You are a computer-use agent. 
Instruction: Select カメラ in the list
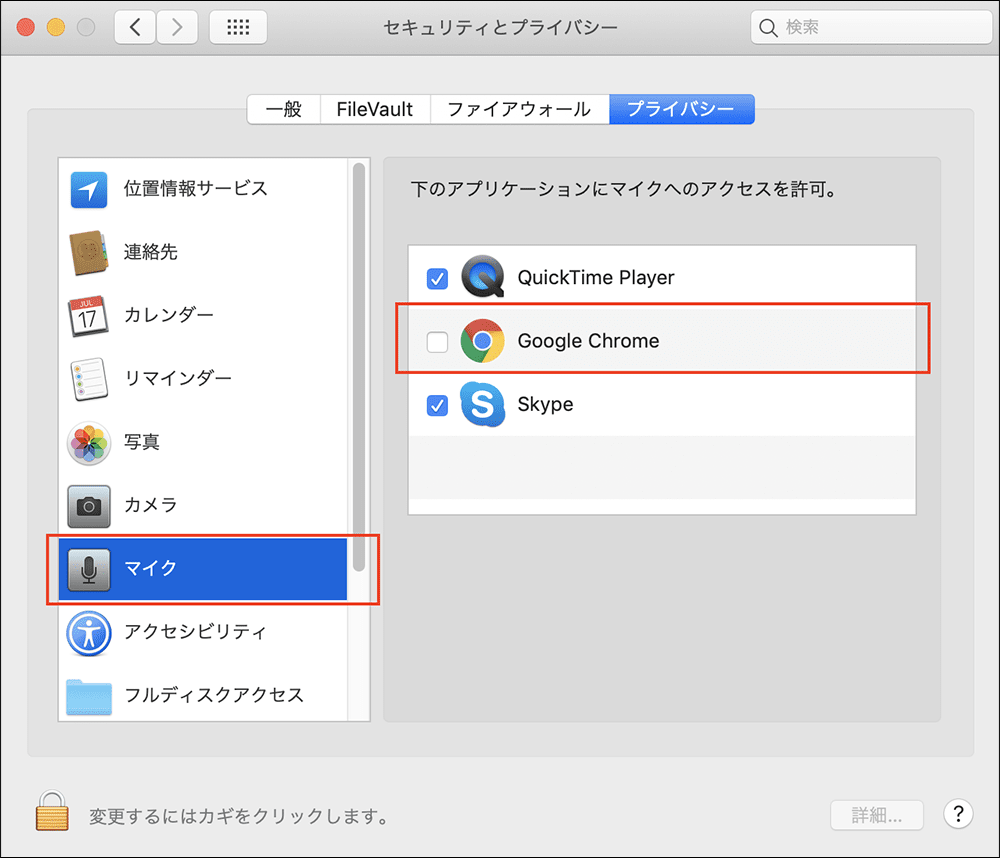coord(203,506)
